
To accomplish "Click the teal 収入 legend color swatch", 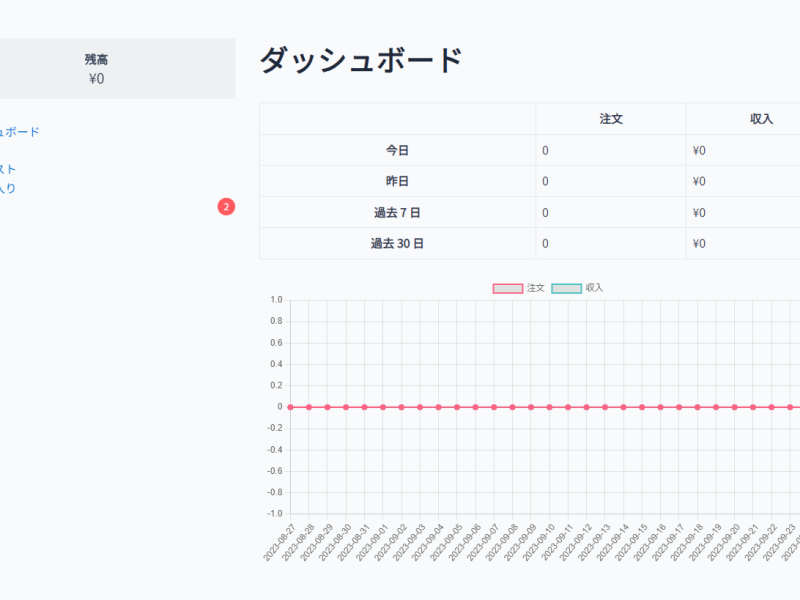I will [x=566, y=288].
